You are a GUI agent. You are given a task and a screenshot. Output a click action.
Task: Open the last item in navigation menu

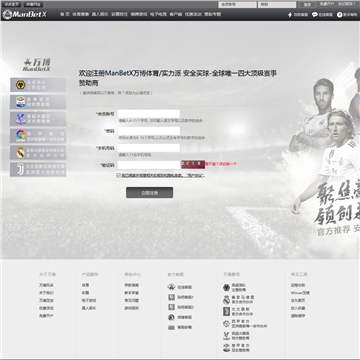213,14
